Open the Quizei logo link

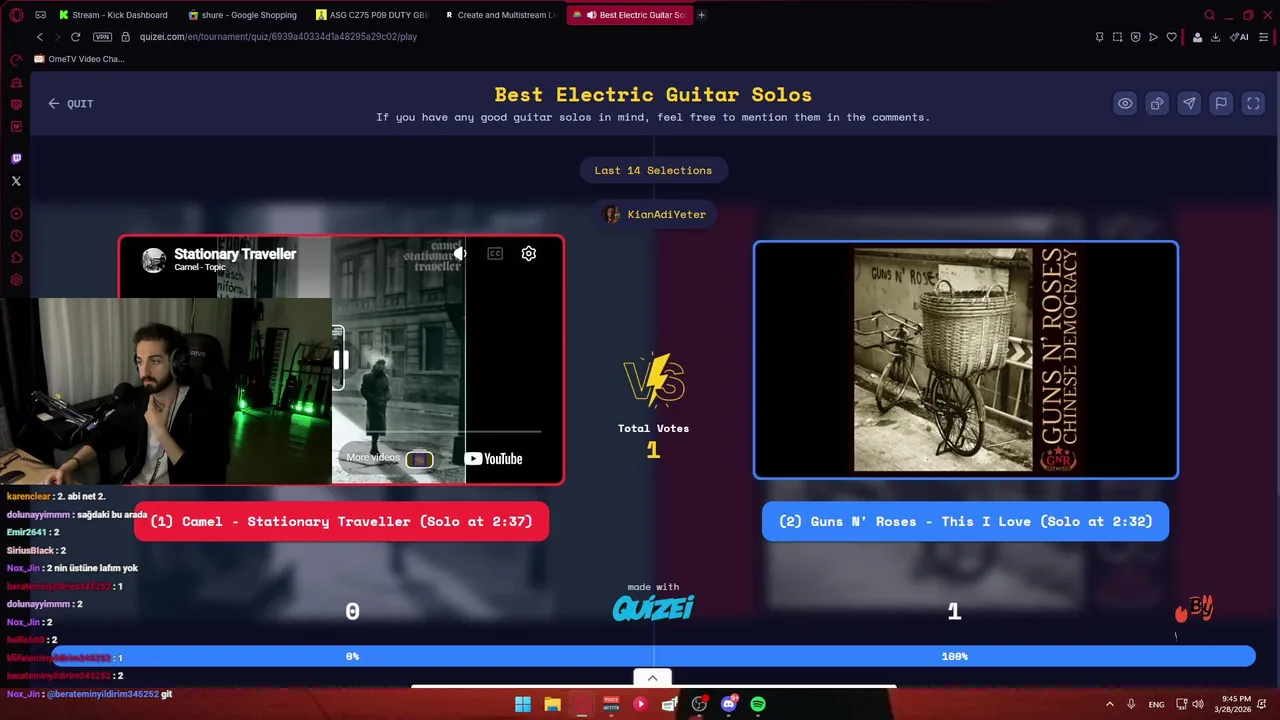pyautogui.click(x=653, y=608)
